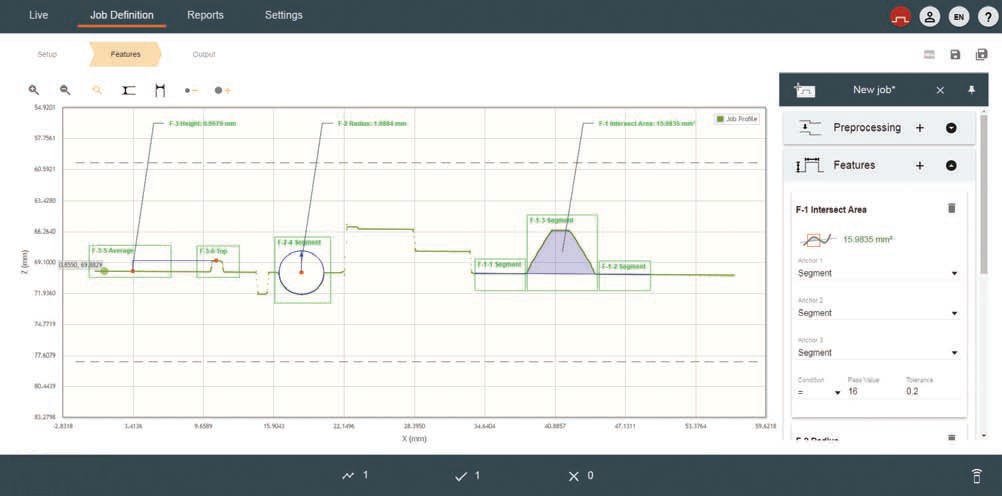1002x496 pixels.
Task: Add a new Feature with plus
Action: tap(920, 166)
